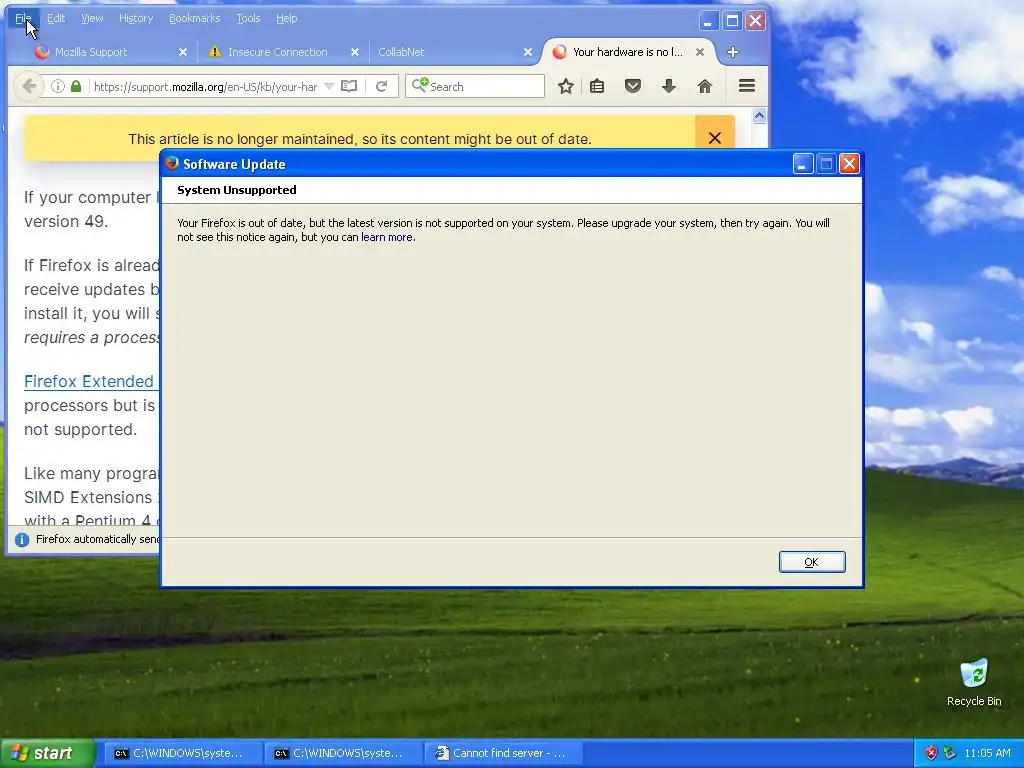This screenshot has width=1024, height=768.
Task: Save page to Pocket
Action: (x=633, y=86)
